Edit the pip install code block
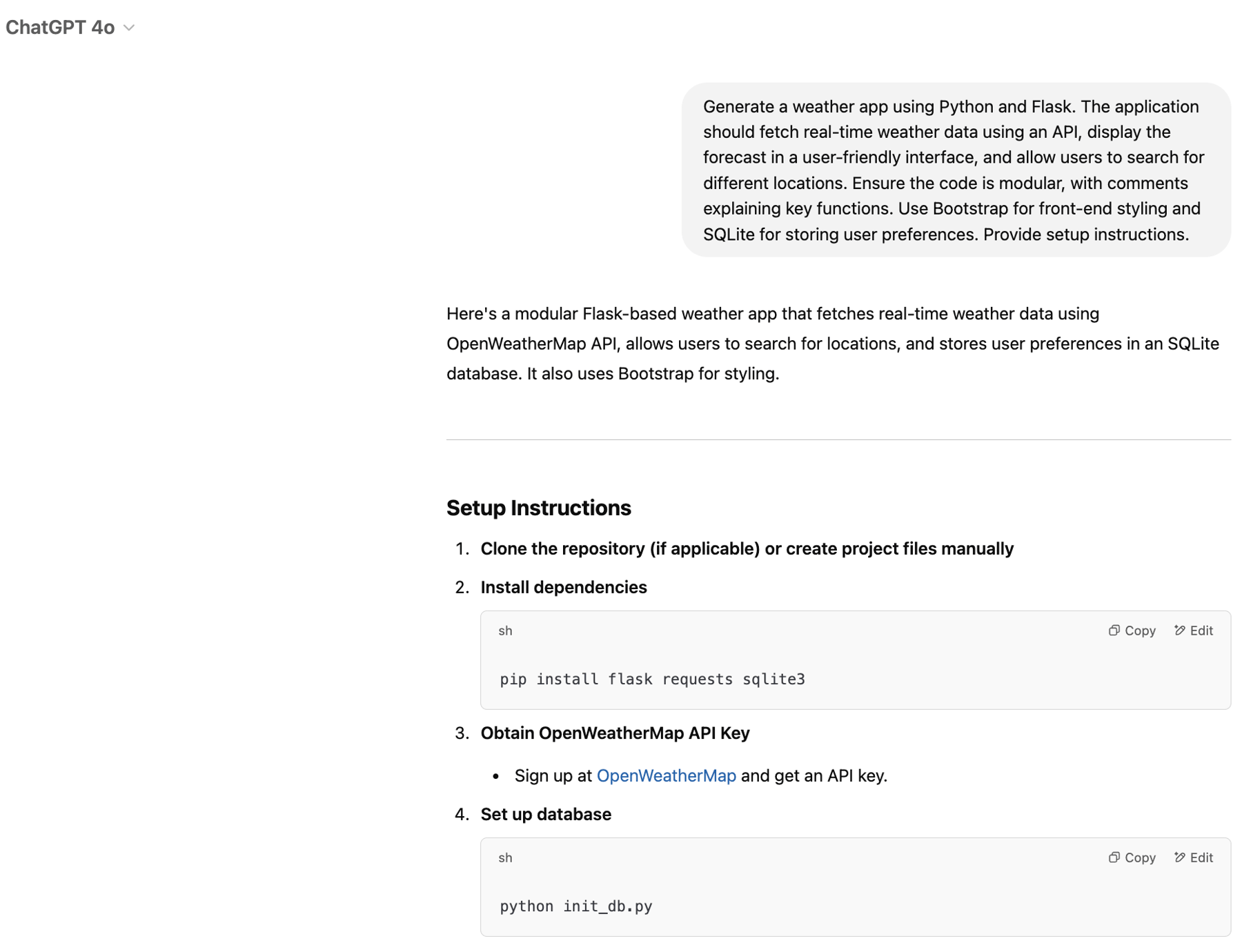The width and height of the screenshot is (1242, 952). 1194,631
